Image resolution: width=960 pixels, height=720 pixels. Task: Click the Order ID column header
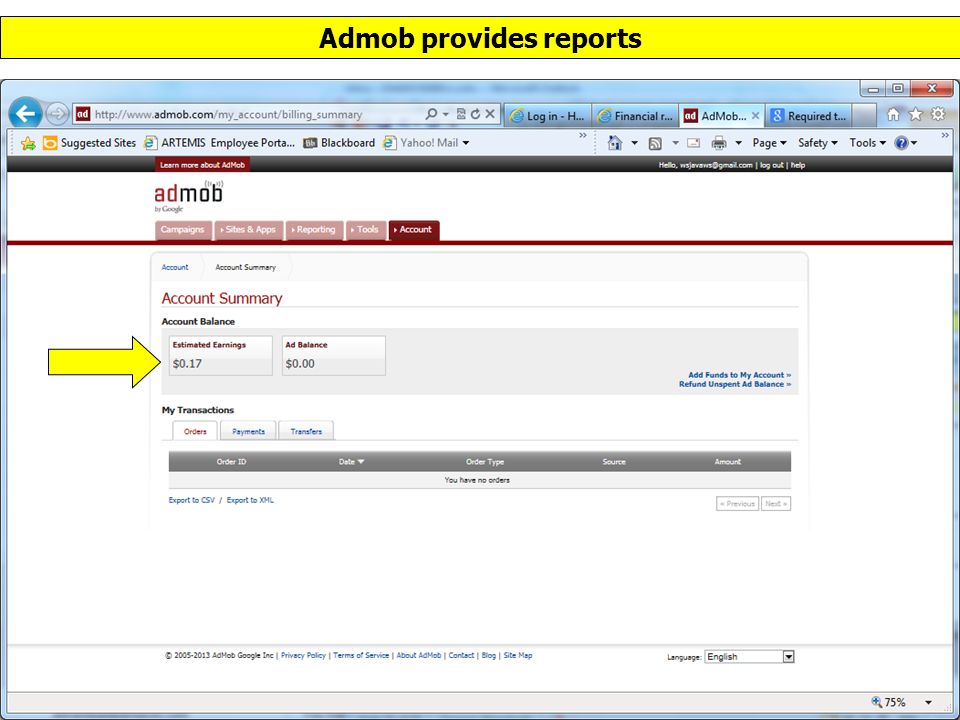click(x=231, y=462)
